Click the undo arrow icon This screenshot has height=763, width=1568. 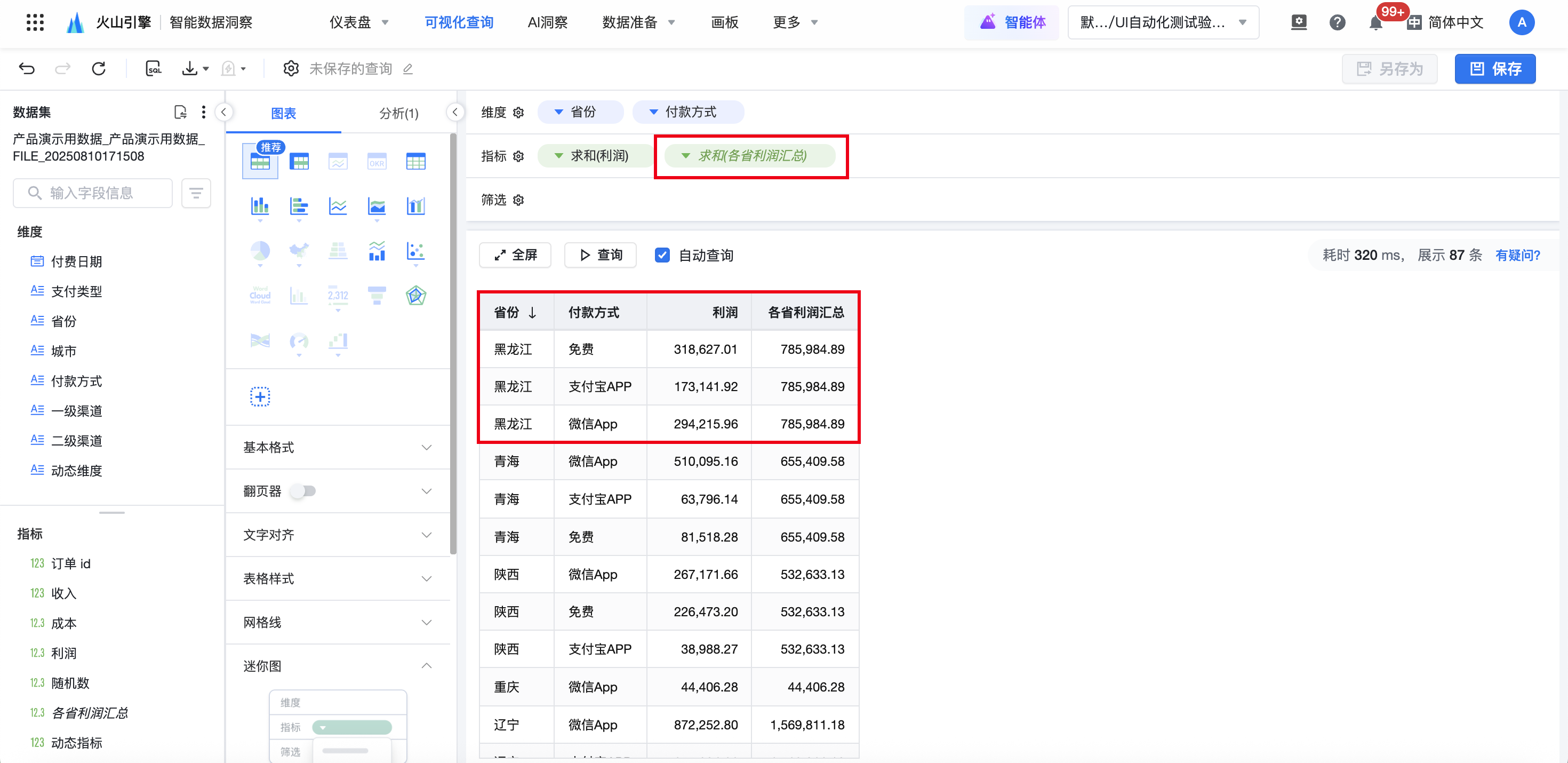[x=27, y=68]
